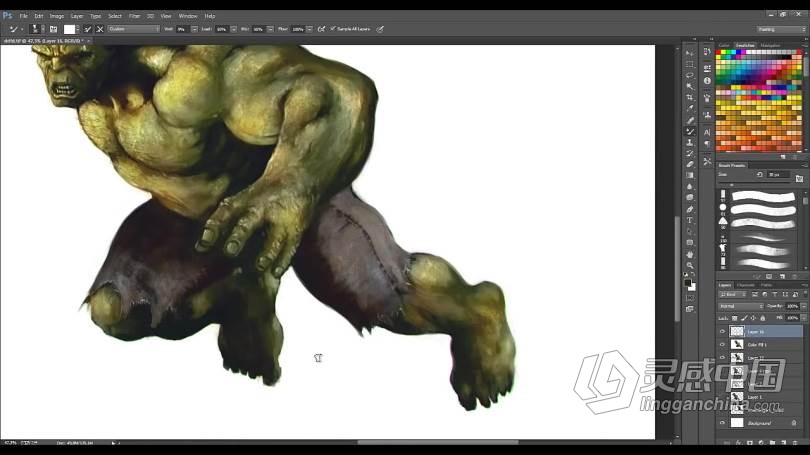
Task: Select the Magic Wand tool
Action: [690, 86]
